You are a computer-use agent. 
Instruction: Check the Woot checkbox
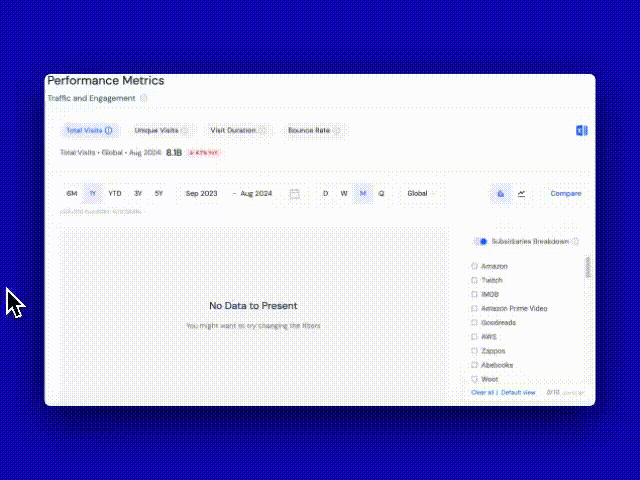(474, 379)
